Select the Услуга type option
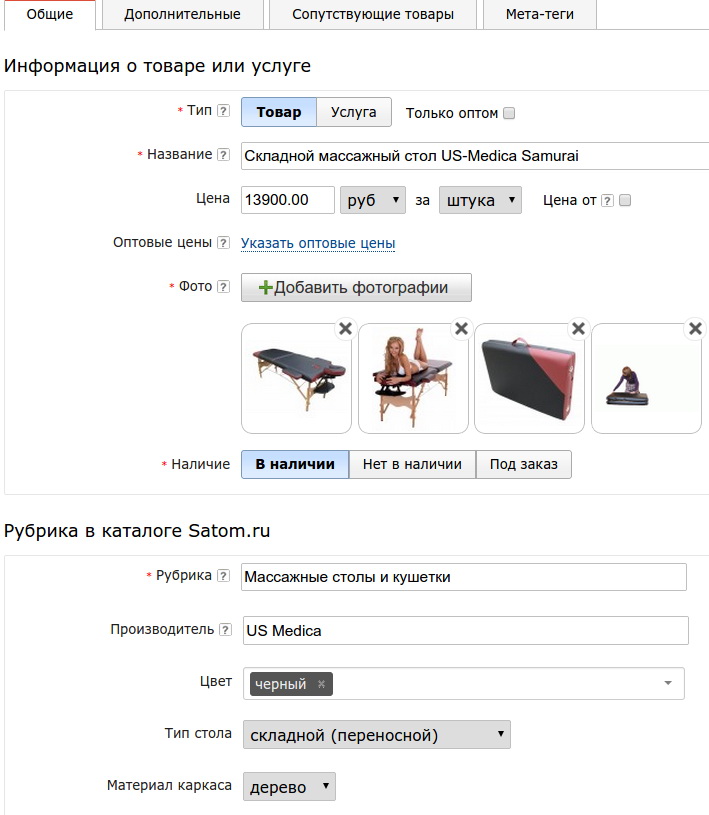The image size is (709, 815). point(354,112)
